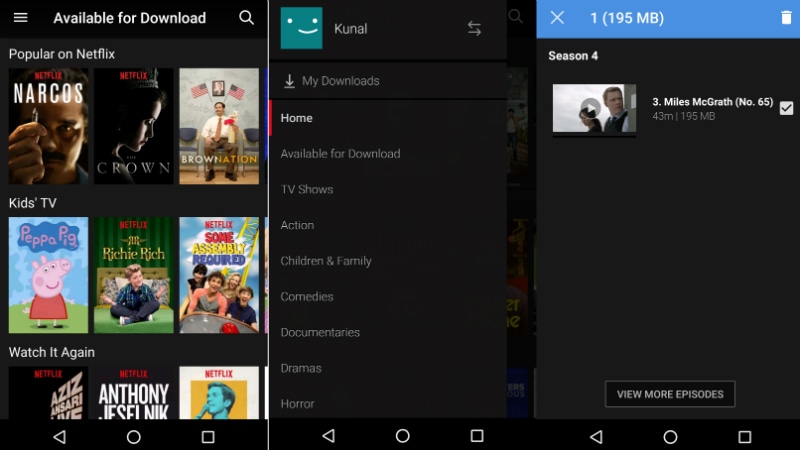
Task: Open the Brown Nation poster
Action: [219, 126]
